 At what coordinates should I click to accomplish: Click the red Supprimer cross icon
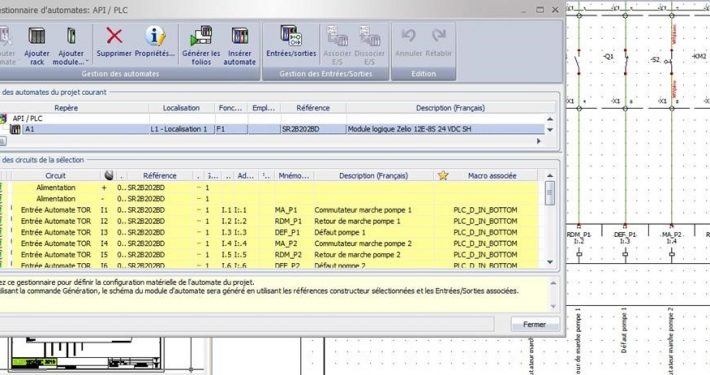114,36
